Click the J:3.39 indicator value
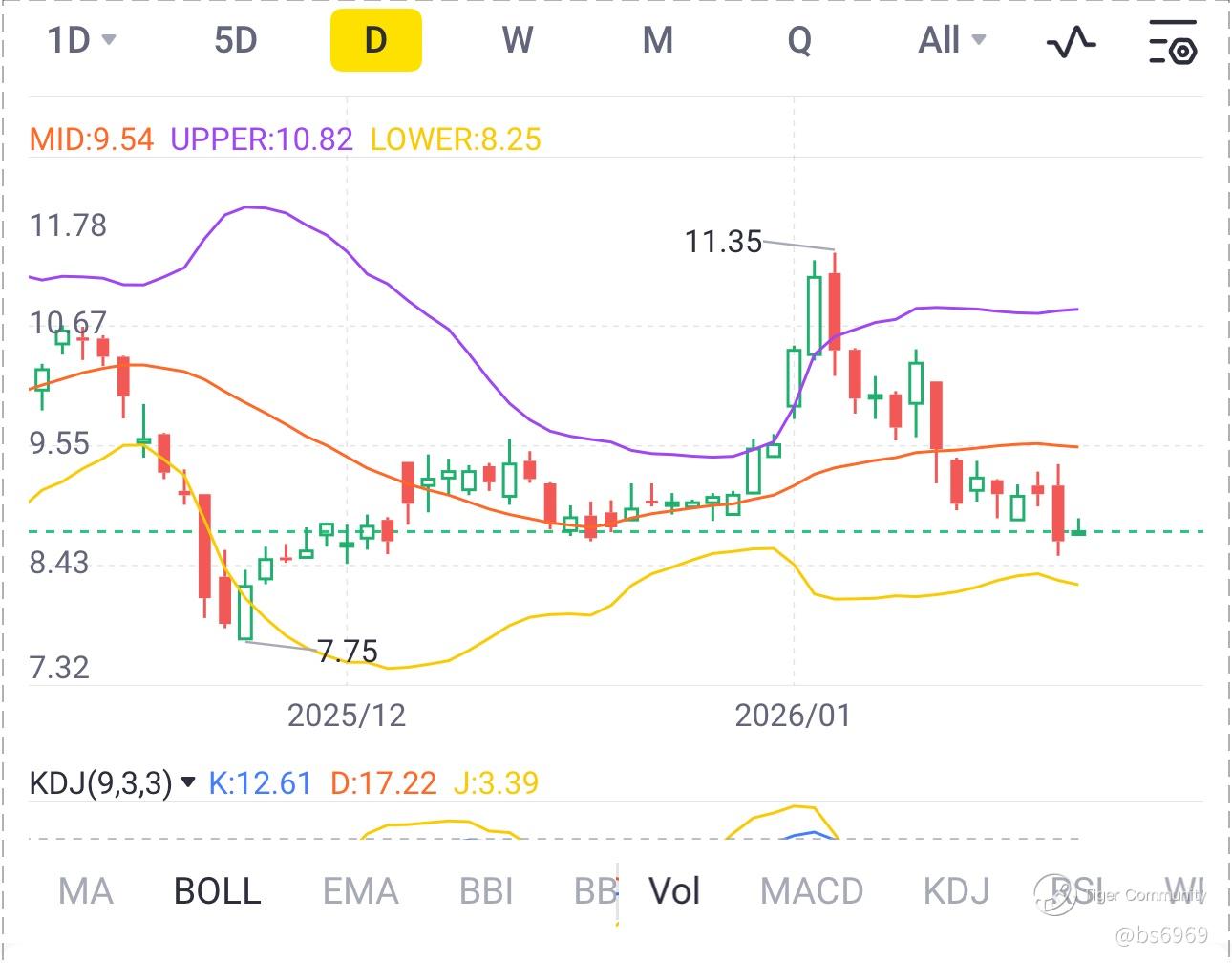 496,783
